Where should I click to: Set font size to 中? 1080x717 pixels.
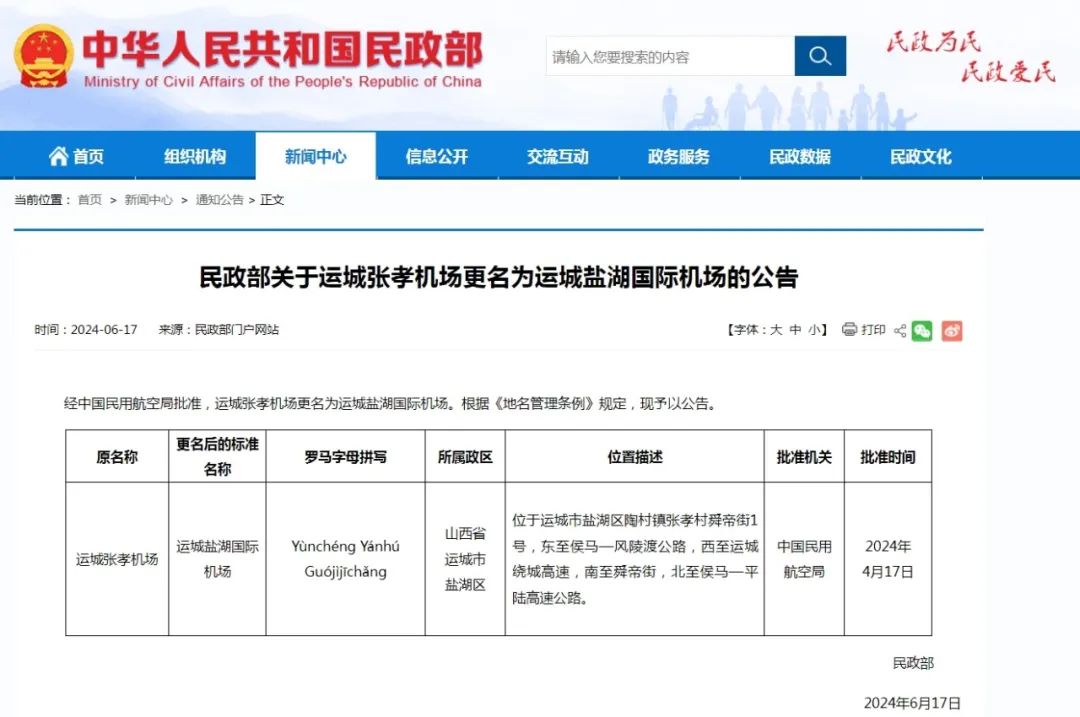[795, 330]
